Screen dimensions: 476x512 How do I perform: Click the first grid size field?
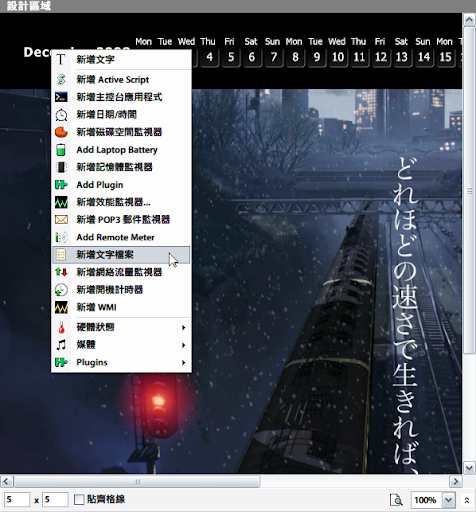(17, 500)
